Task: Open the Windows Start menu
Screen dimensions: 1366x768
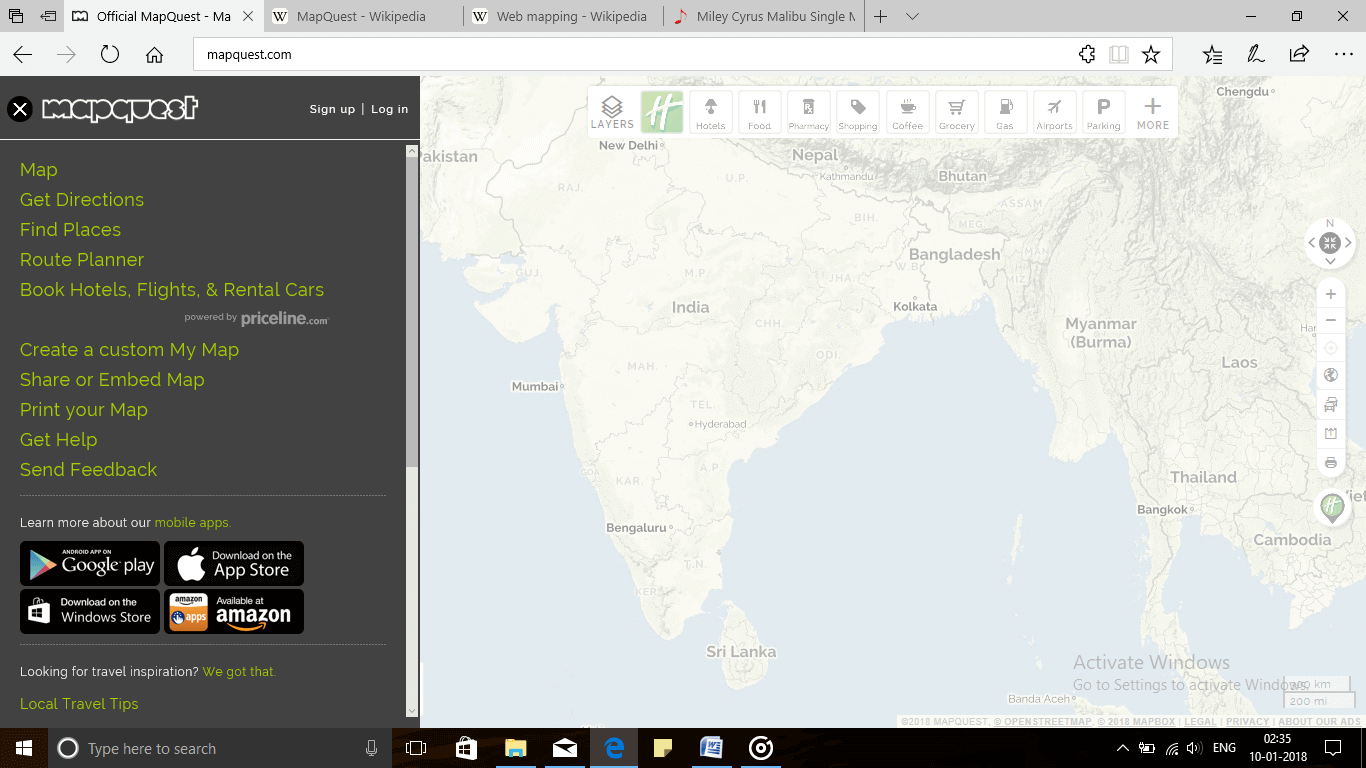Action: pyautogui.click(x=24, y=748)
